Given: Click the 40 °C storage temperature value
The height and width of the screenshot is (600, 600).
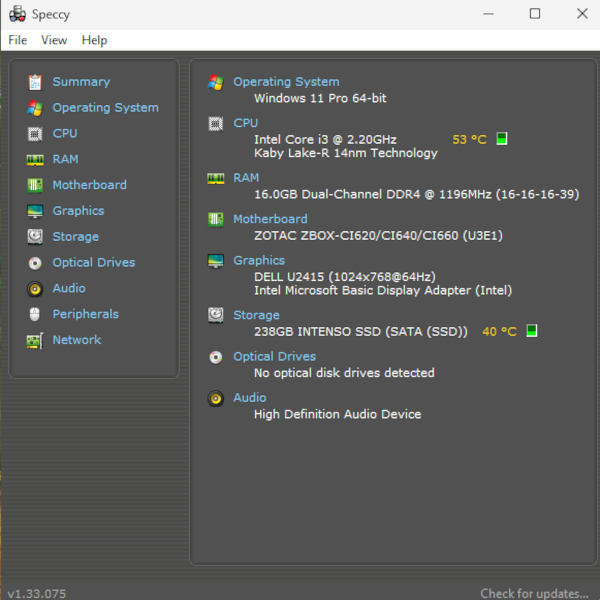Looking at the screenshot, I should (499, 331).
